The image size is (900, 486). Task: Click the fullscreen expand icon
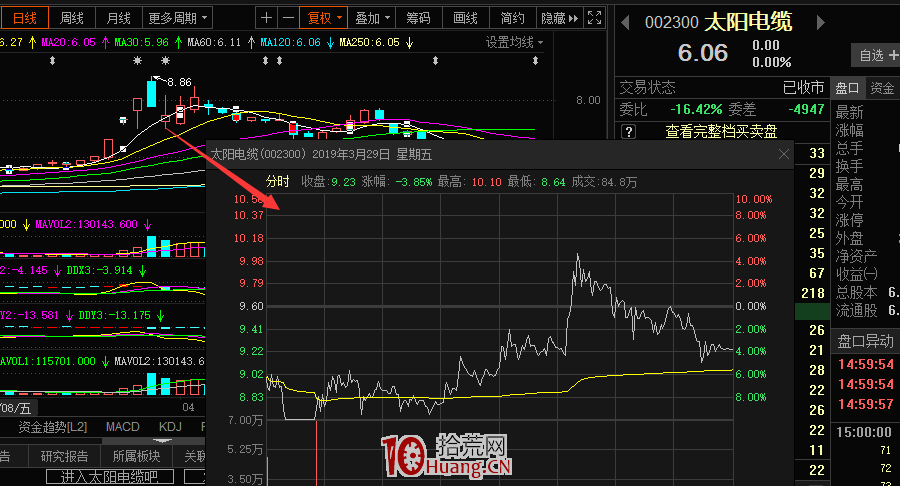coord(595,18)
